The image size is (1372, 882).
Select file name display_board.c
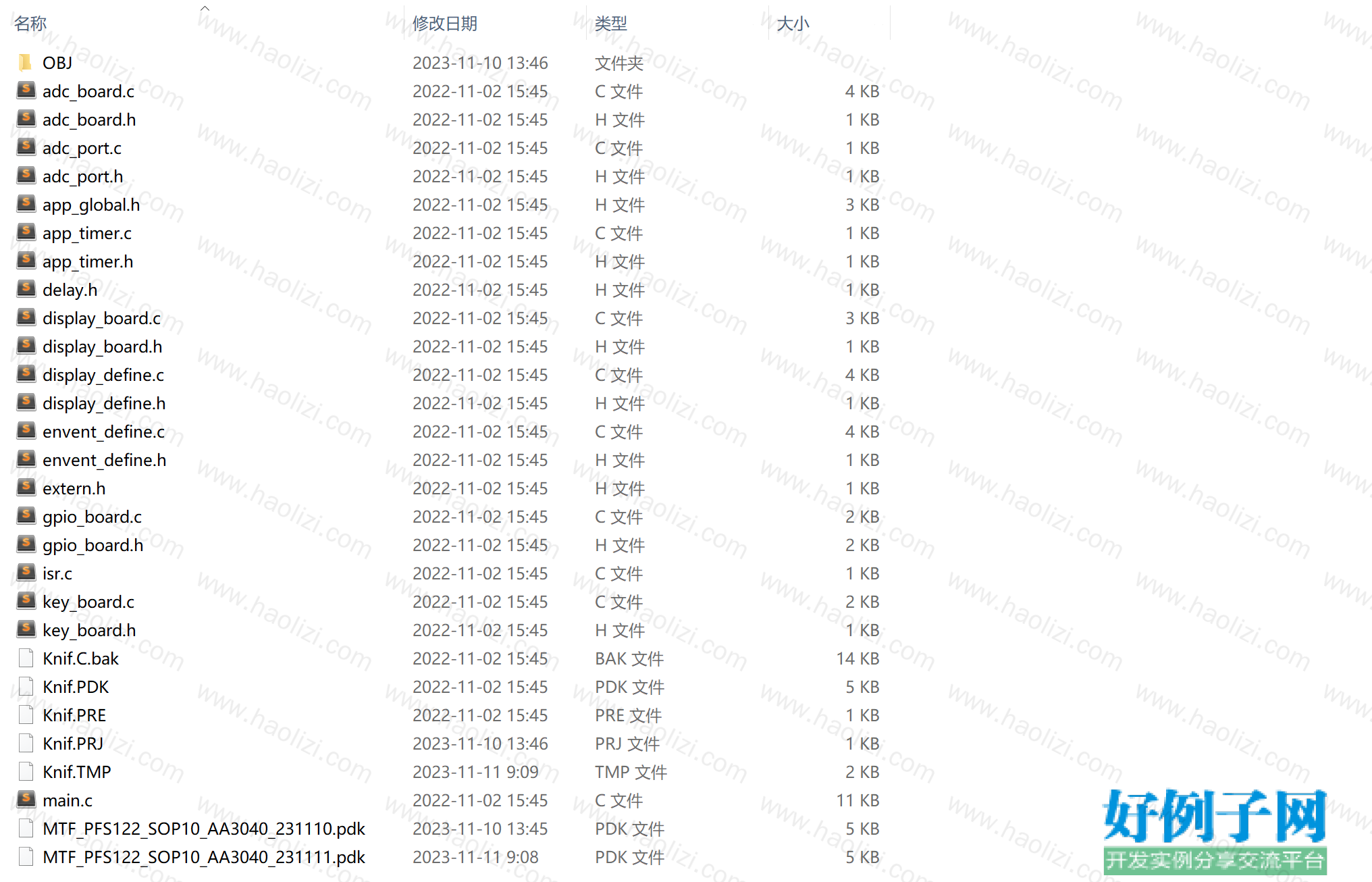pos(102,318)
